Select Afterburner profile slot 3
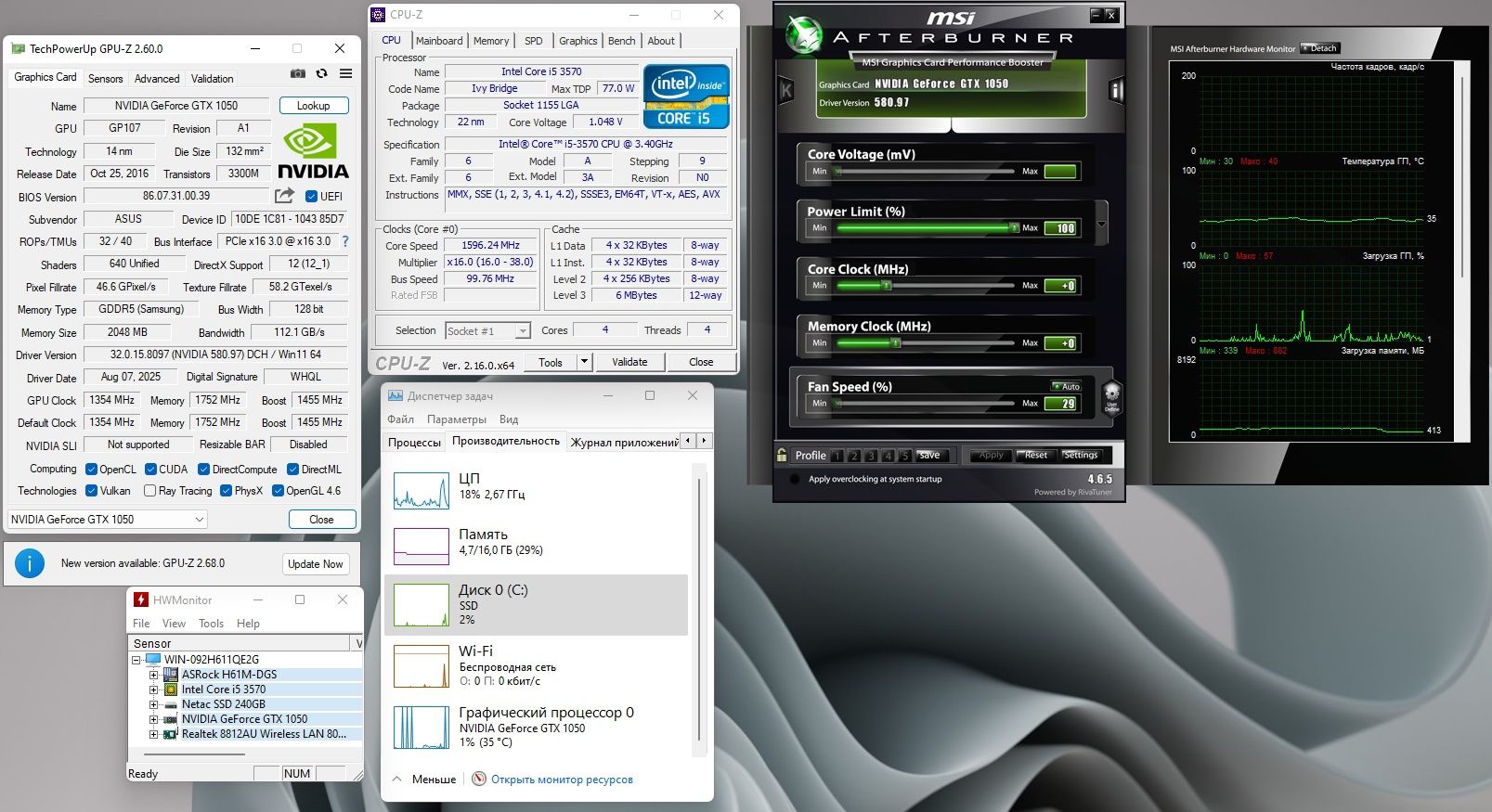This screenshot has height=812, width=1492. point(871,456)
